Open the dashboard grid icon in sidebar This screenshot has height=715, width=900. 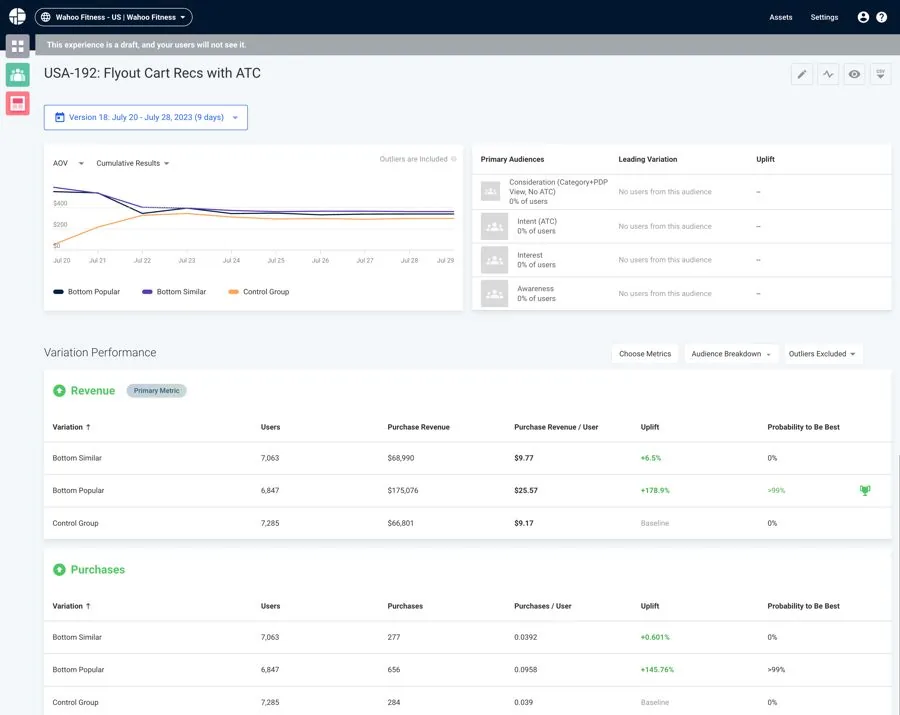18,46
